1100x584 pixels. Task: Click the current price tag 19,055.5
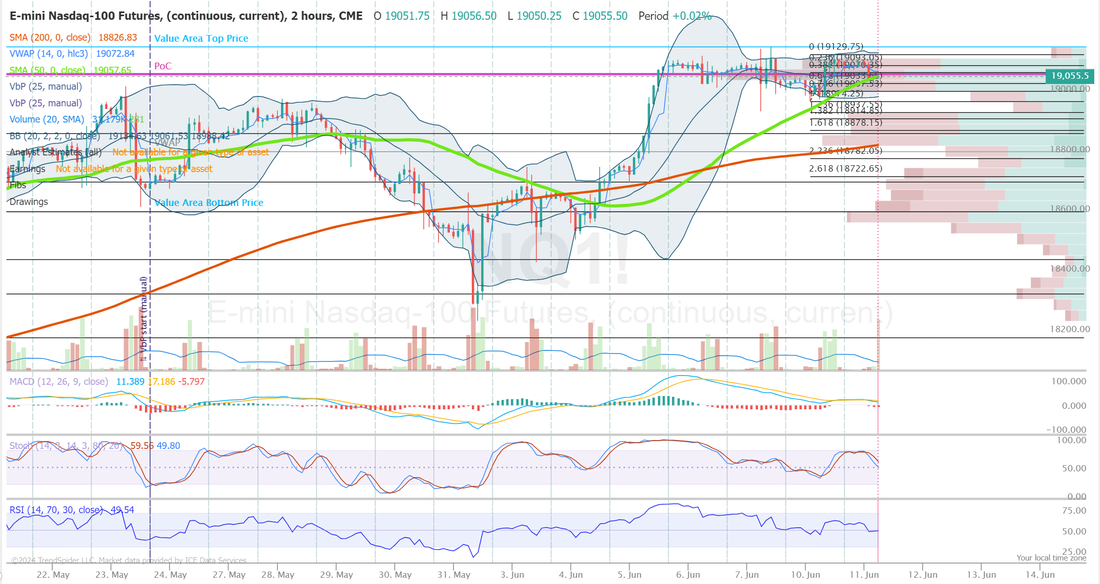point(1069,75)
